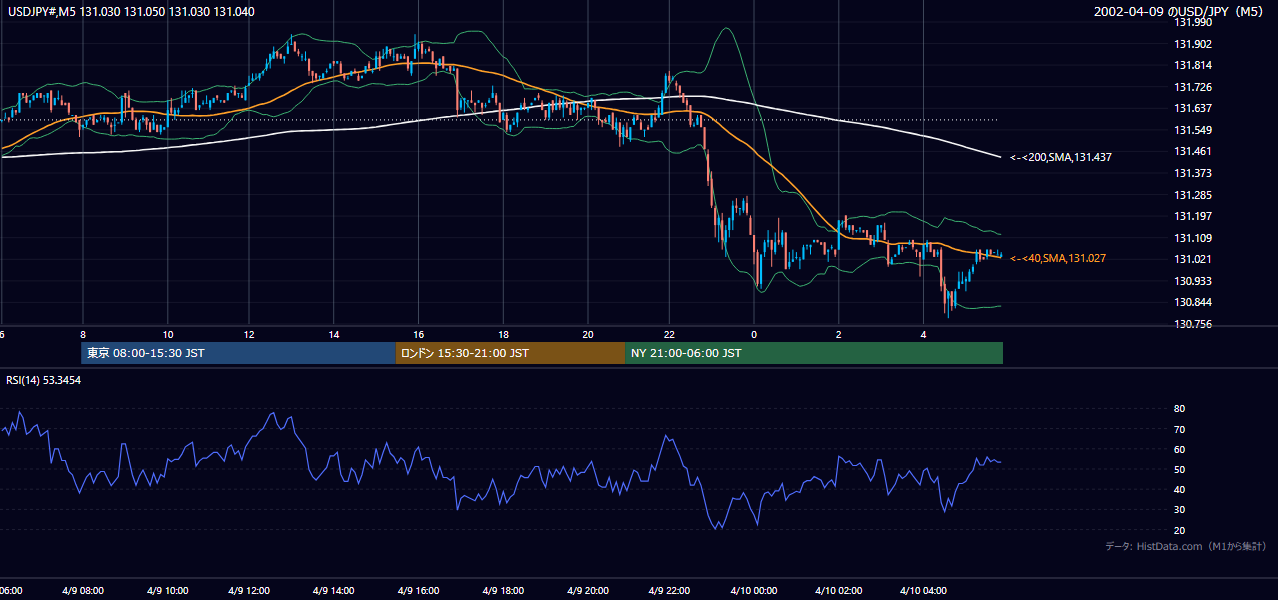This screenshot has height=600, width=1278.
Task: Click the chart title 2002-04-09 のUSD/JPY (M5)
Action: (1180, 12)
